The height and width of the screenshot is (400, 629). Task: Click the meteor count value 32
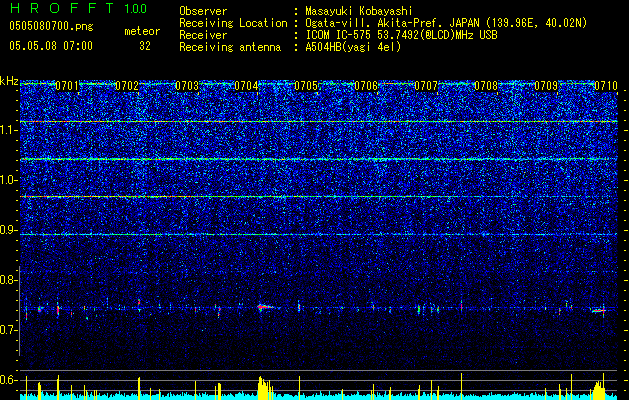145,46
